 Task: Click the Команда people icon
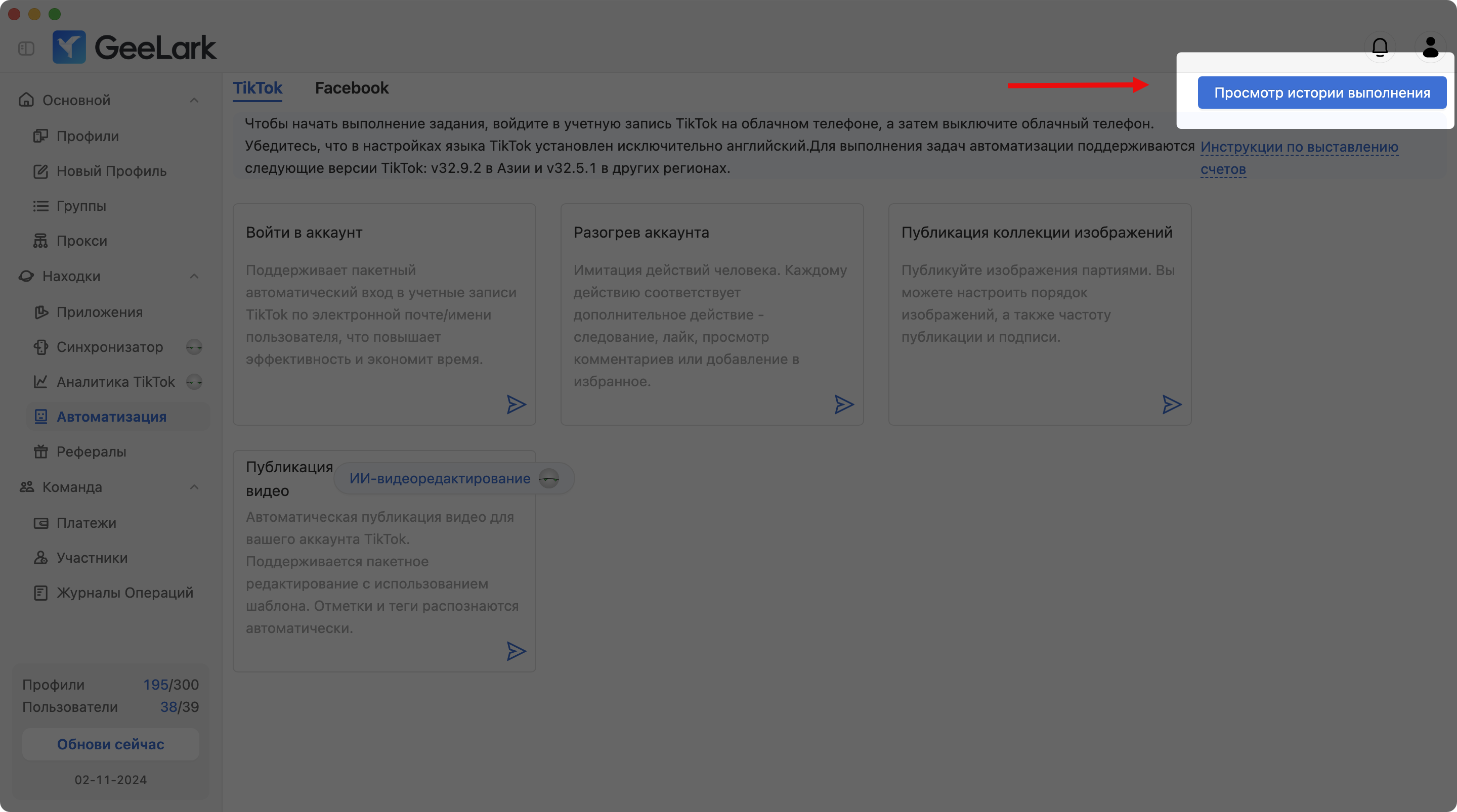(26, 487)
